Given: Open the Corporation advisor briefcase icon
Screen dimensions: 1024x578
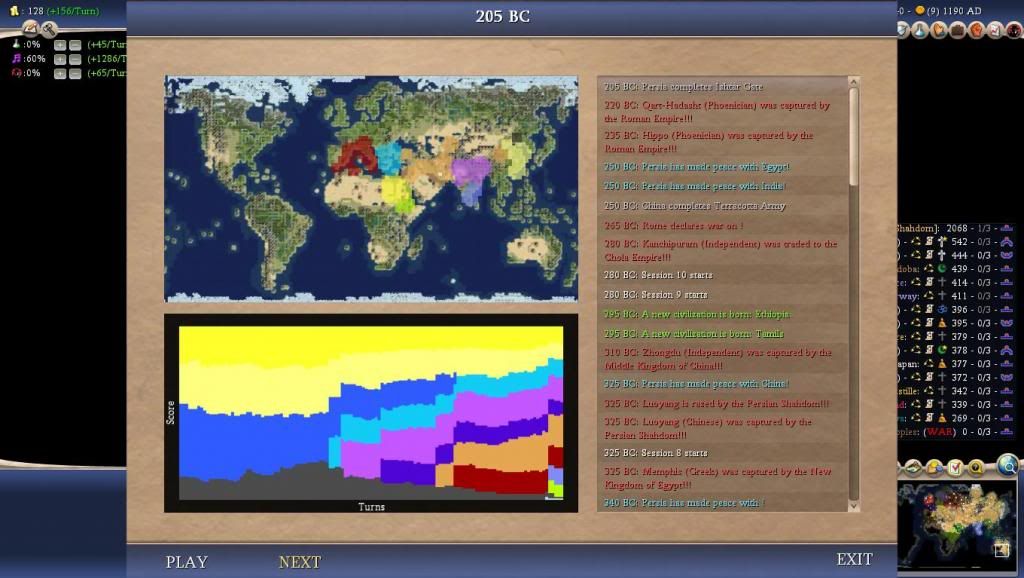Looking at the screenshot, I should pyautogui.click(x=958, y=30).
